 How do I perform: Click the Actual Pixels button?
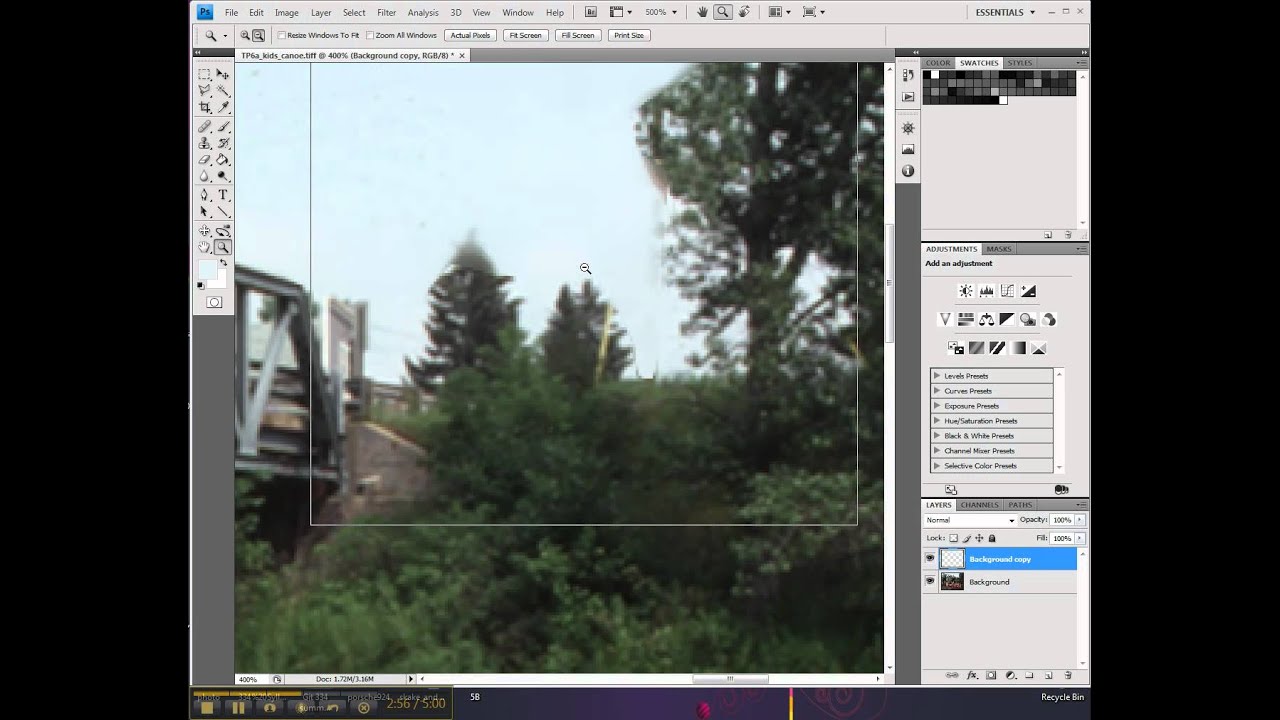(470, 35)
